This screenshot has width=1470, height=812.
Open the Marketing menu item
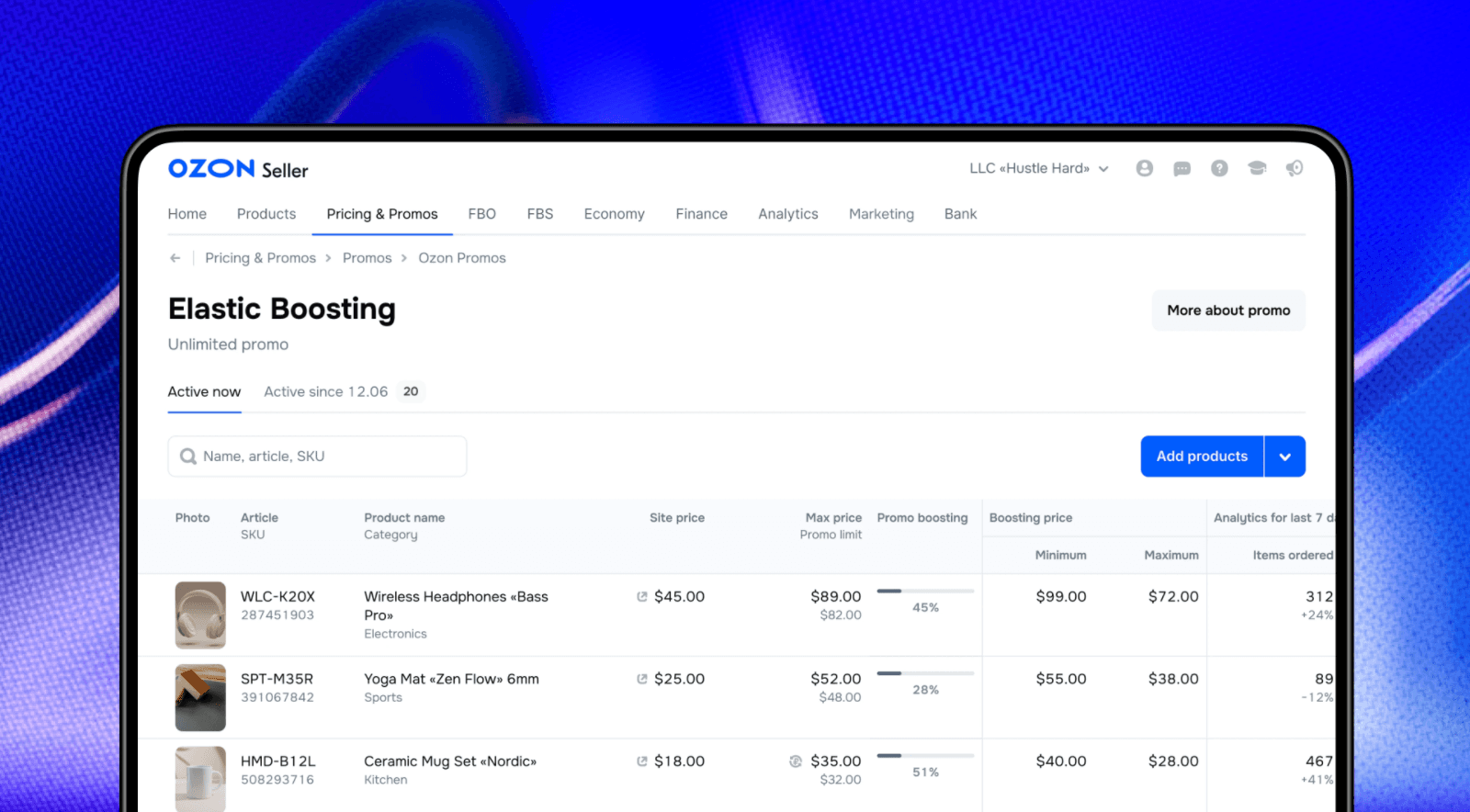click(881, 214)
